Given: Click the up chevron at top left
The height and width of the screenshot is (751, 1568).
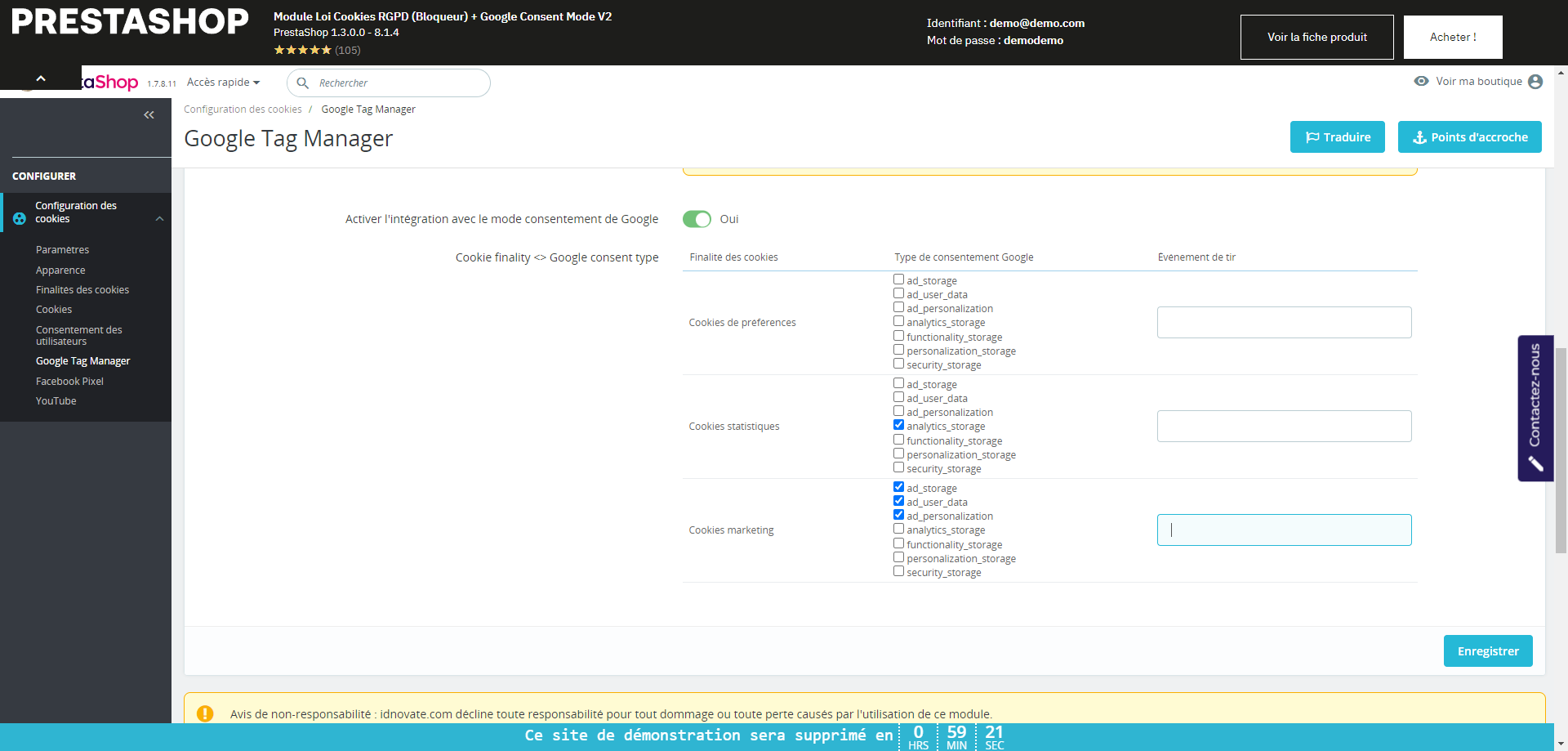Looking at the screenshot, I should tap(41, 78).
